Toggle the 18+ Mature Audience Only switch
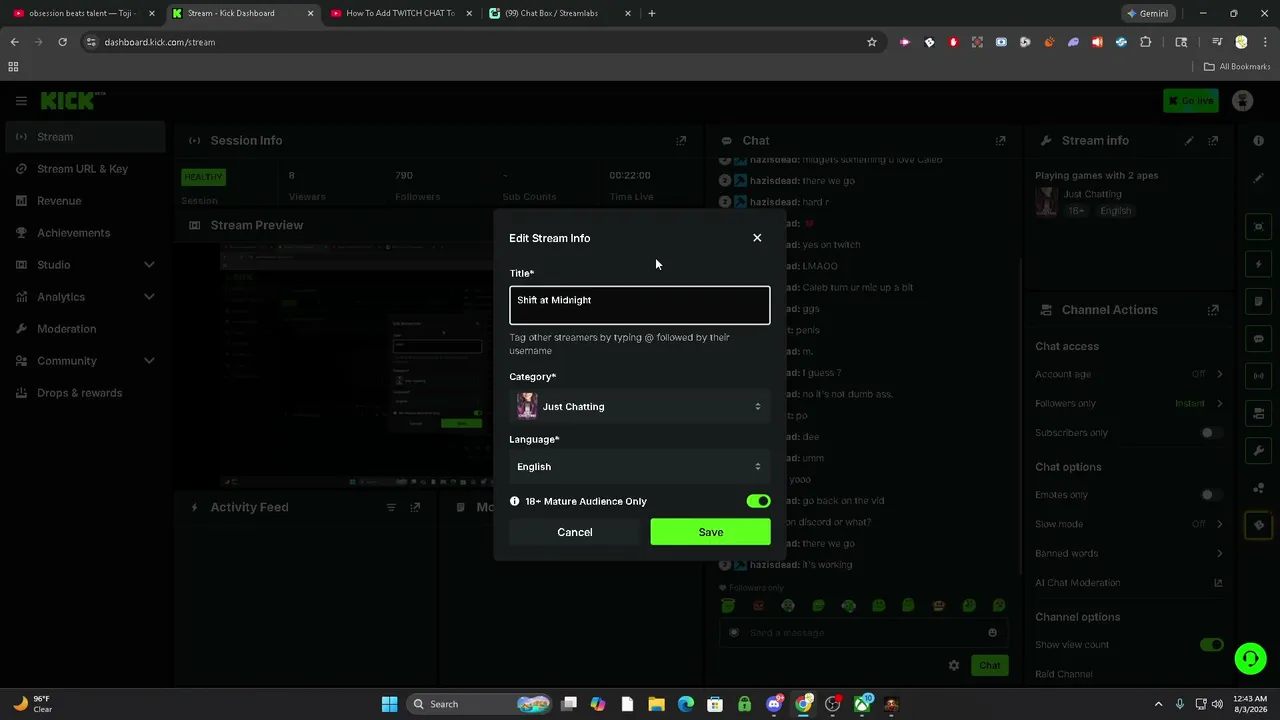Image resolution: width=1280 pixels, height=720 pixels. 758,501
